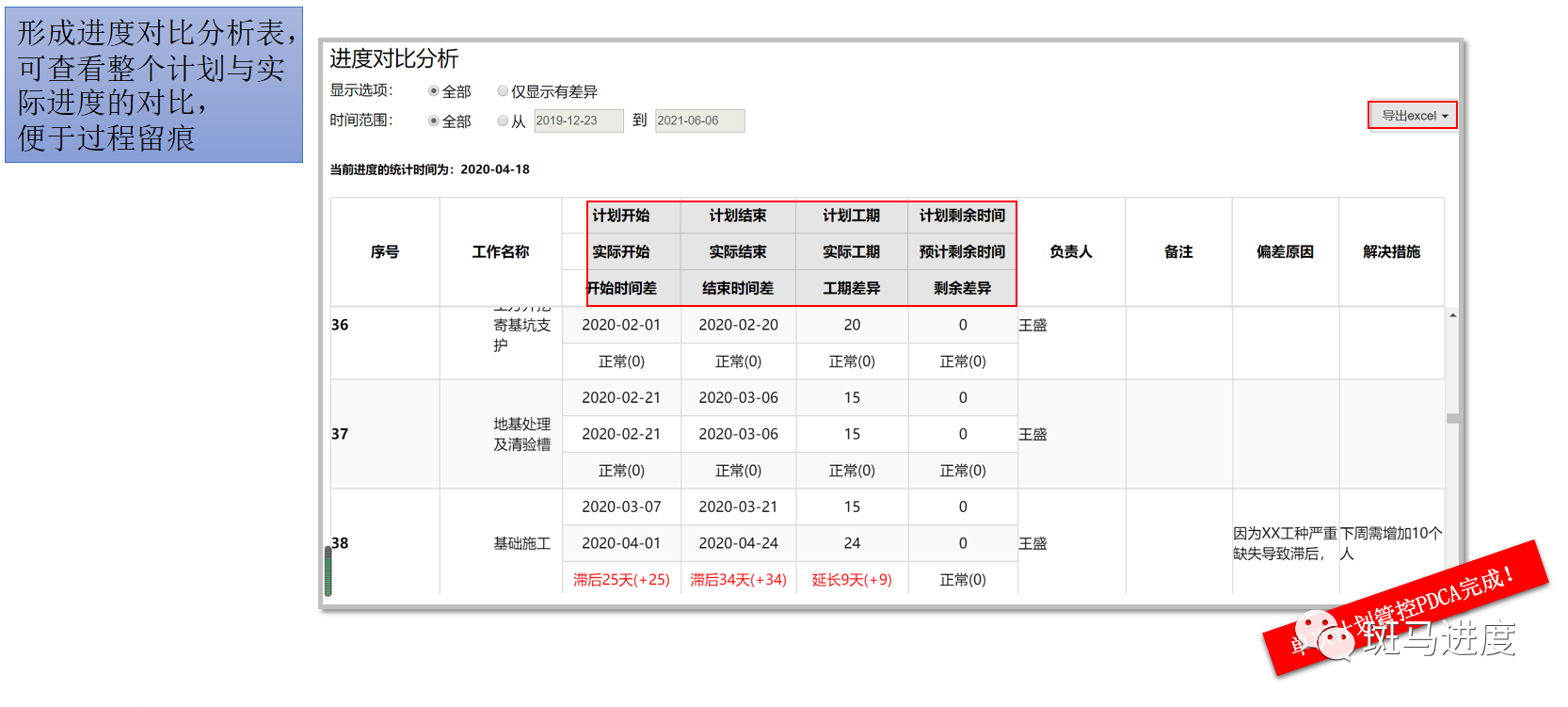Screen dimensions: 1568x707
Task: Click 解决措施 column header
Action: tap(1391, 251)
